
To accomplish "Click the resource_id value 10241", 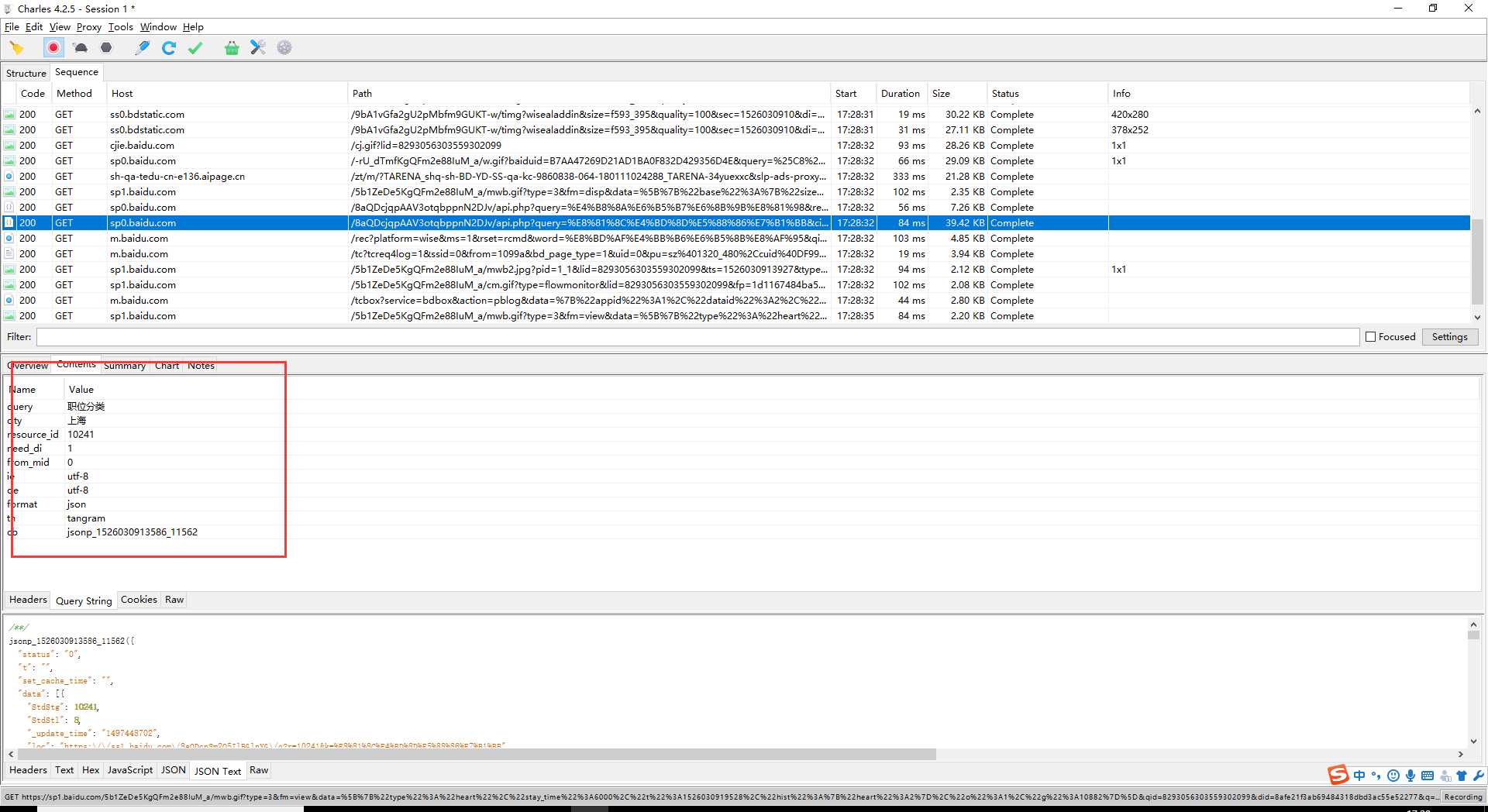I will 81,435.
